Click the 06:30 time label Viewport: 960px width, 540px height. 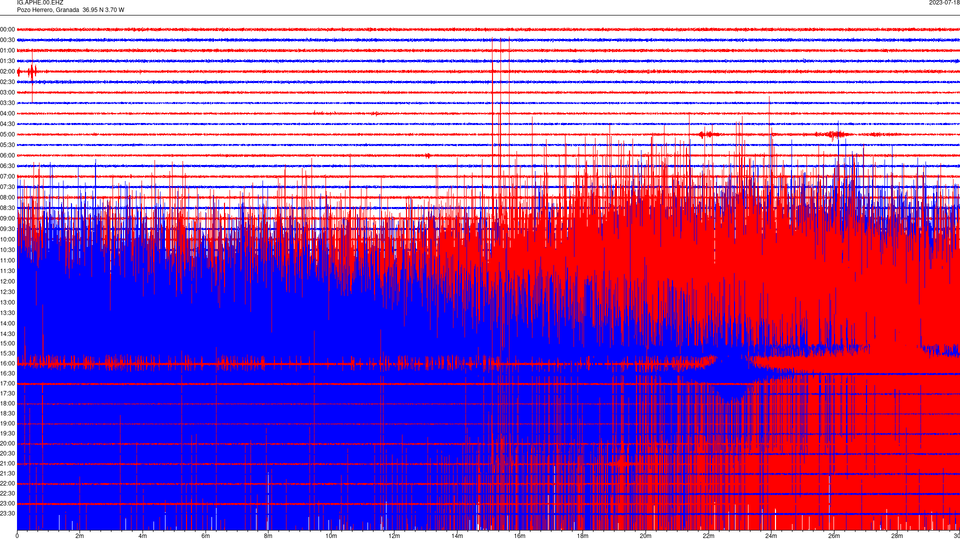tap(7, 166)
